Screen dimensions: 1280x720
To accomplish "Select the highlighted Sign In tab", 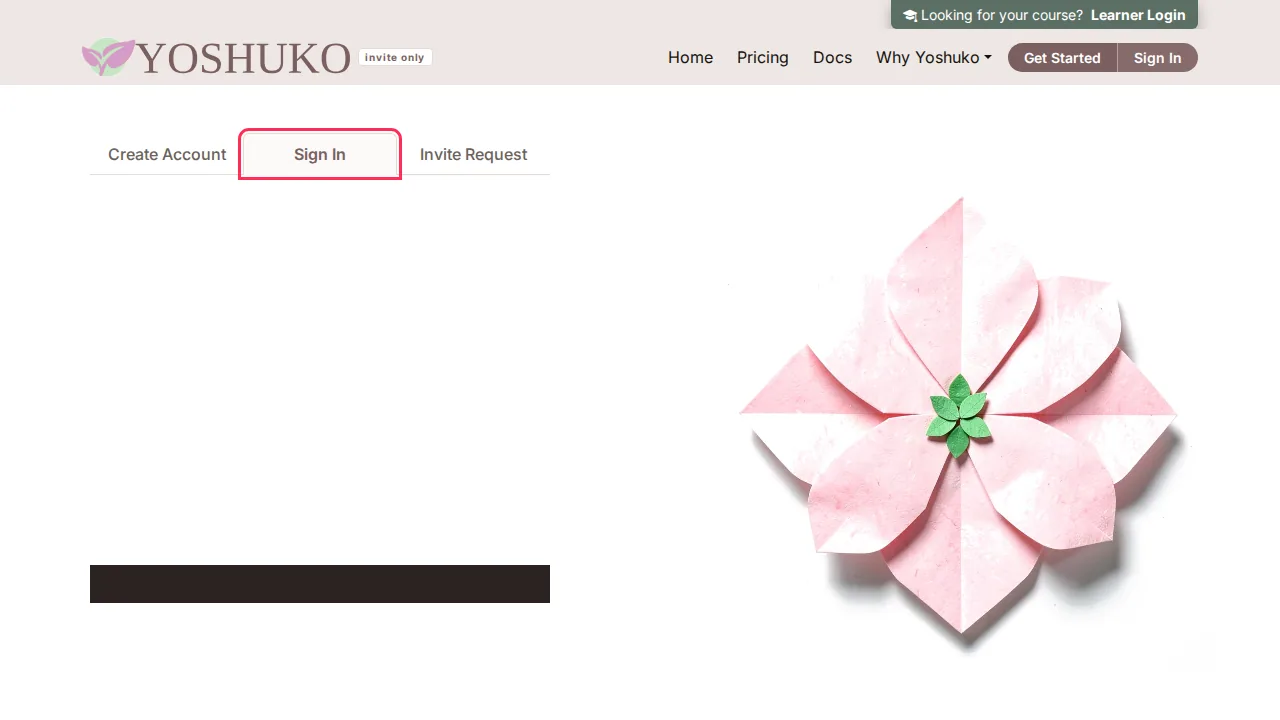I will (320, 154).
